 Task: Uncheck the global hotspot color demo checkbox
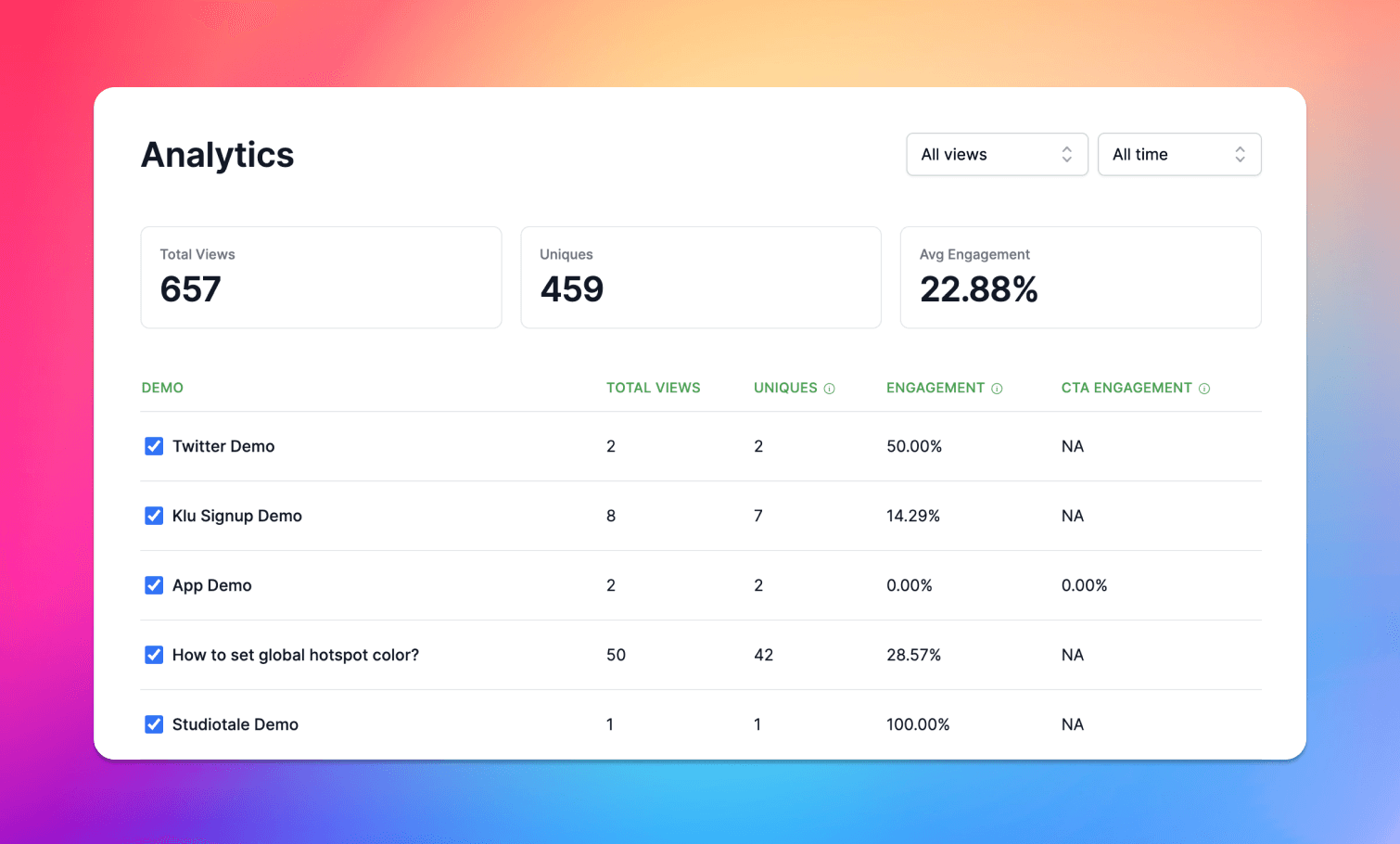[x=153, y=655]
